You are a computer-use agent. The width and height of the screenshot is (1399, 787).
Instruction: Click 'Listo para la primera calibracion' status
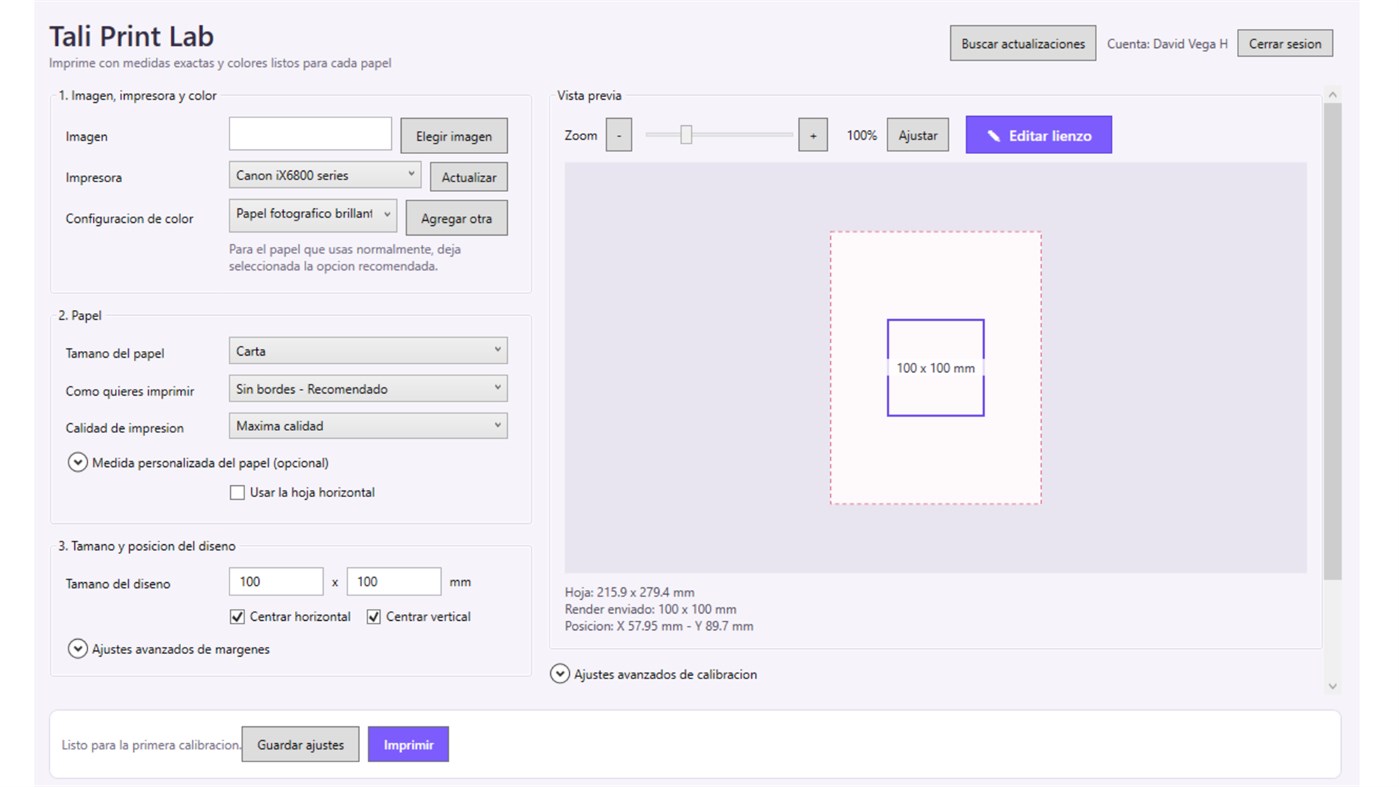coord(151,745)
